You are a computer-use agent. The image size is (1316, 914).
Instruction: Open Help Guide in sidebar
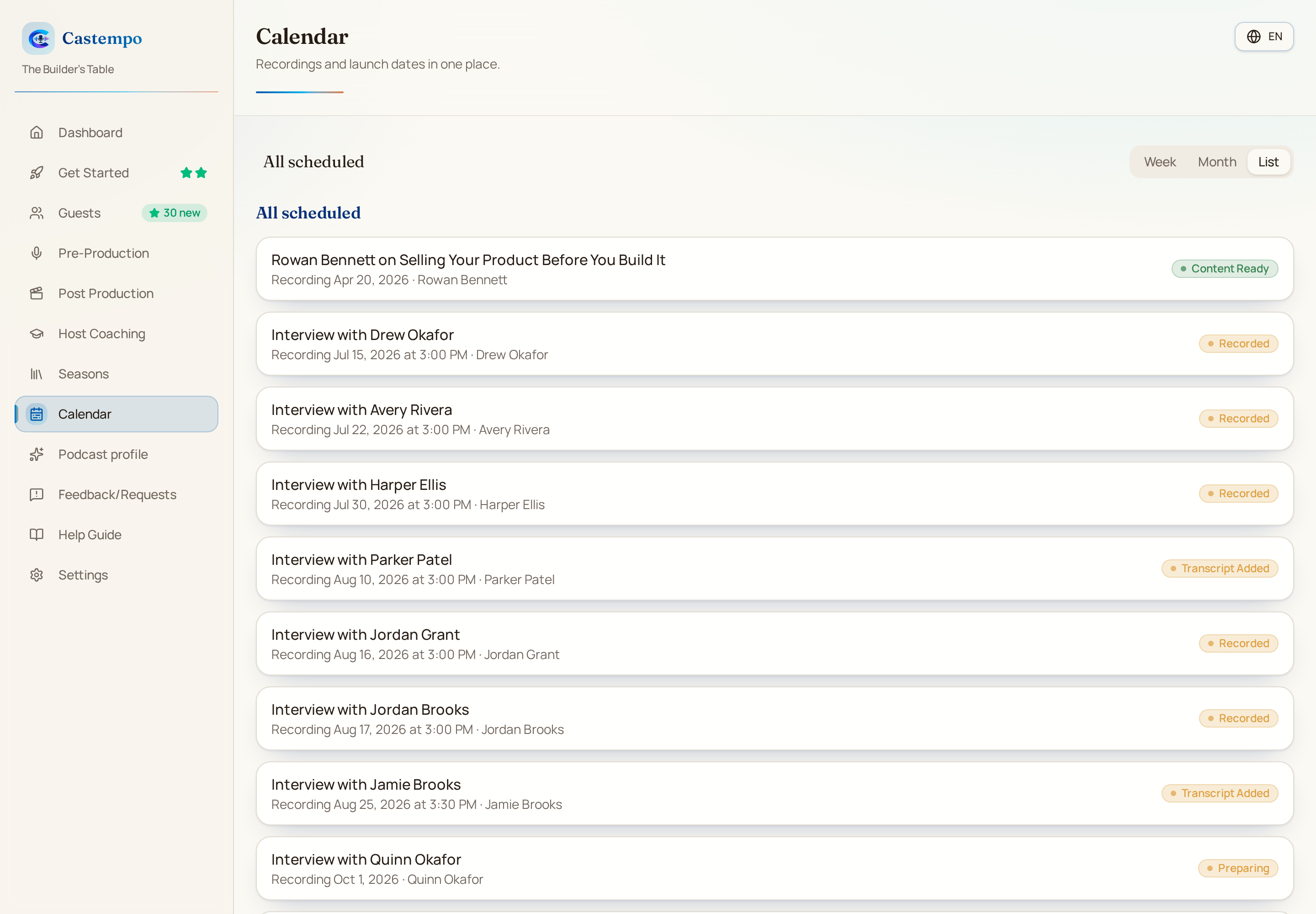[116, 534]
